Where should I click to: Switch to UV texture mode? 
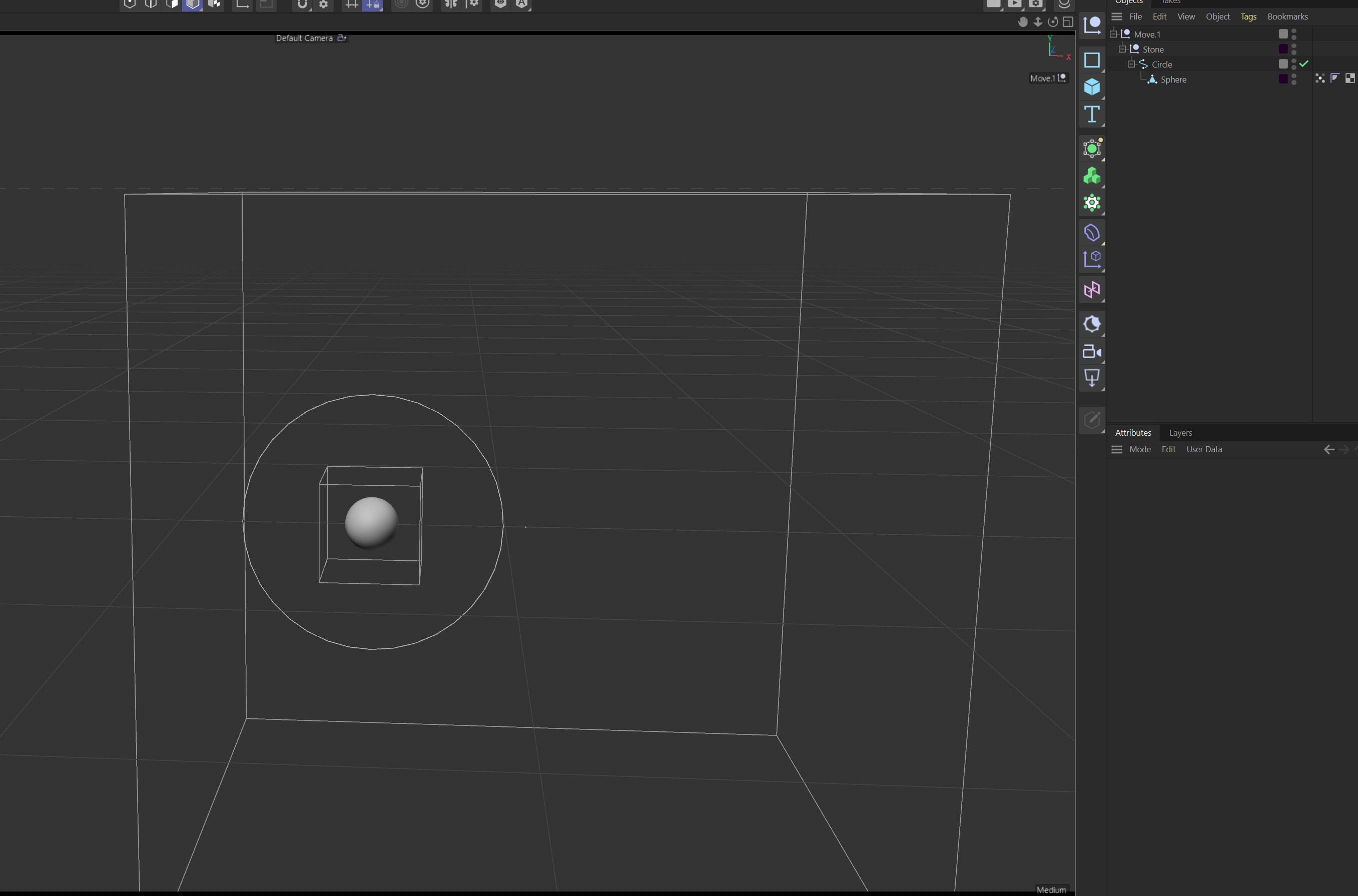[214, 4]
